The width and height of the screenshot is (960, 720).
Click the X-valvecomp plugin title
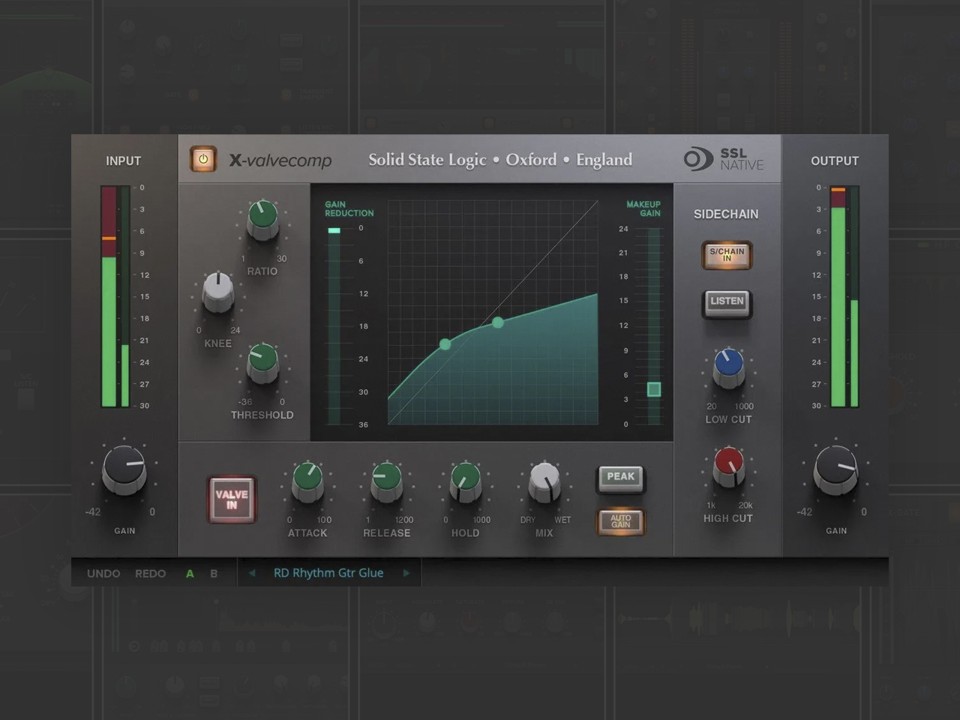pyautogui.click(x=280, y=160)
